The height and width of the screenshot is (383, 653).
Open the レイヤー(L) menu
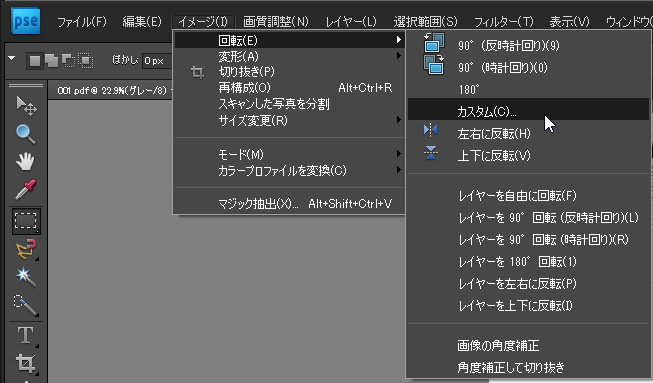[x=351, y=22]
